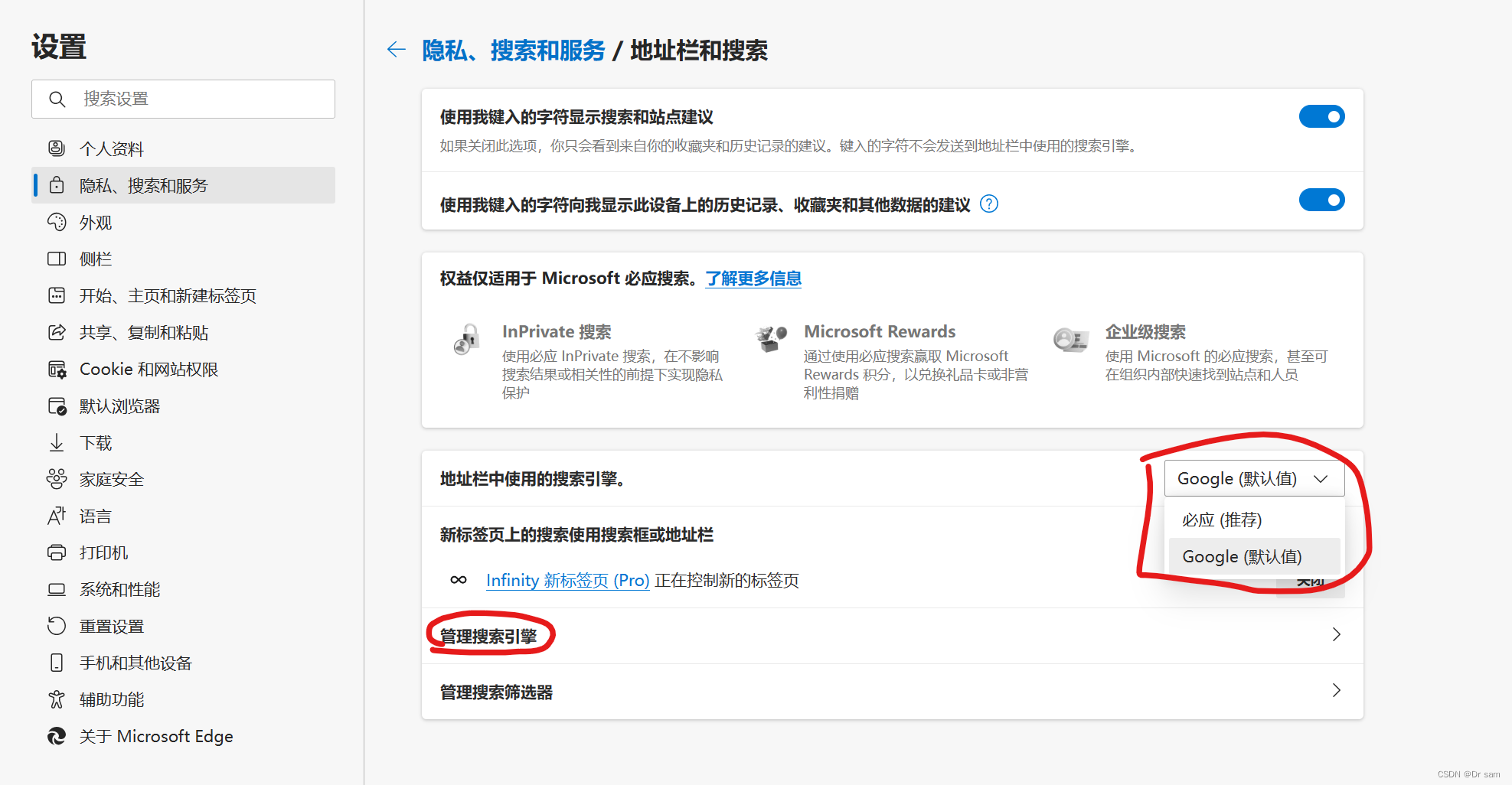This screenshot has width=1512, height=785.
Task: Expand 管理搜索筛选器 row chevron
Action: click(1336, 690)
